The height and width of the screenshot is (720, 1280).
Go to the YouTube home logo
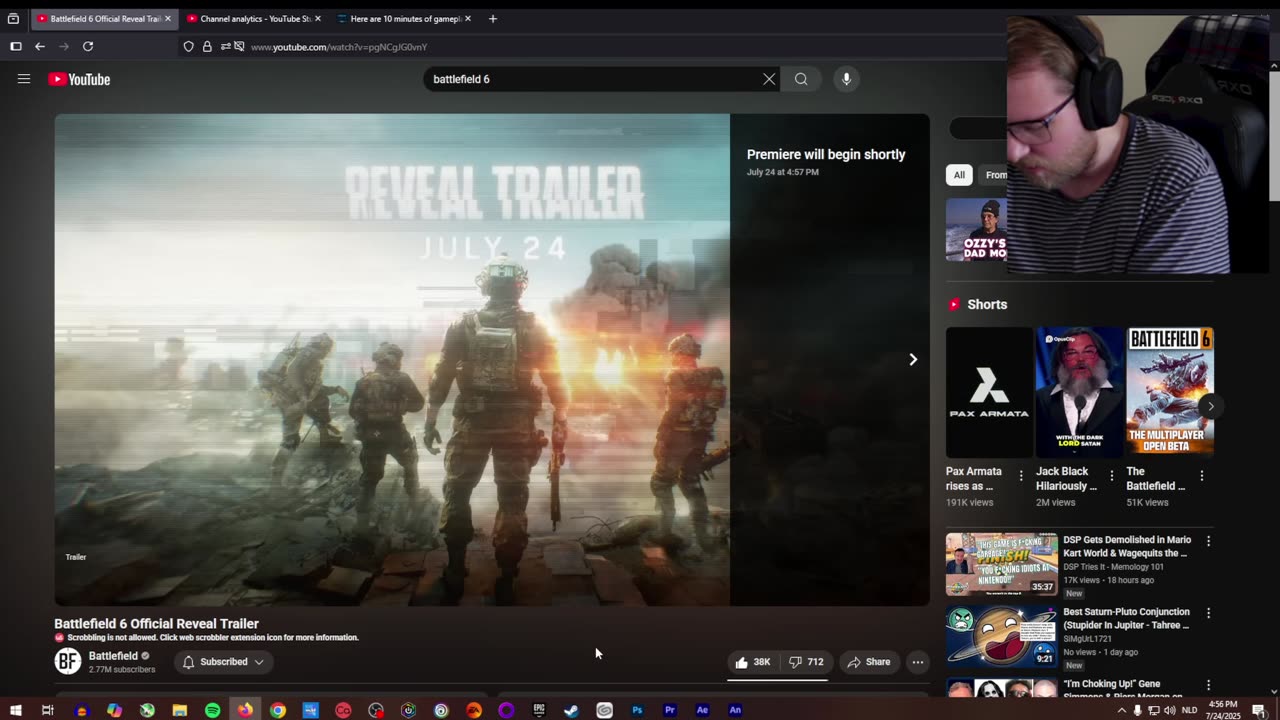tap(79, 79)
